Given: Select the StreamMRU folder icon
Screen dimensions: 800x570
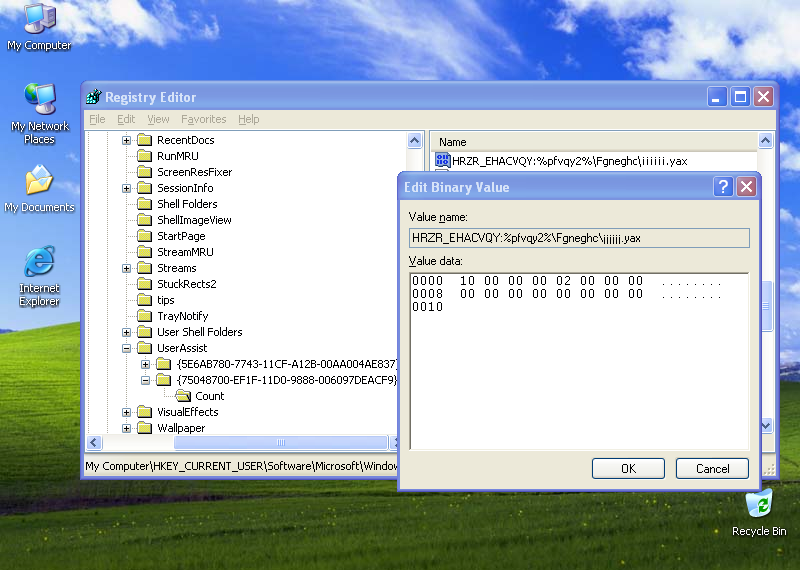Looking at the screenshot, I should tap(145, 252).
